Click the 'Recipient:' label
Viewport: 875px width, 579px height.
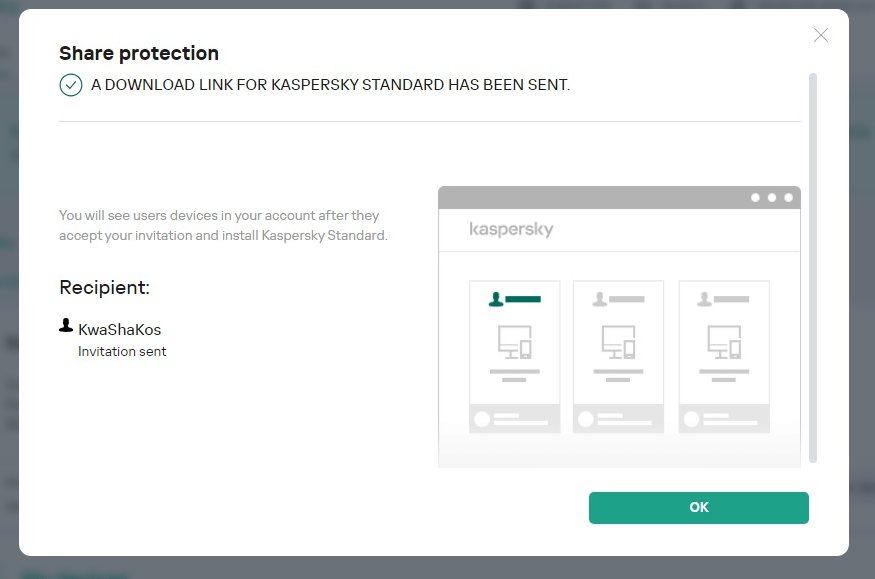[x=104, y=288]
